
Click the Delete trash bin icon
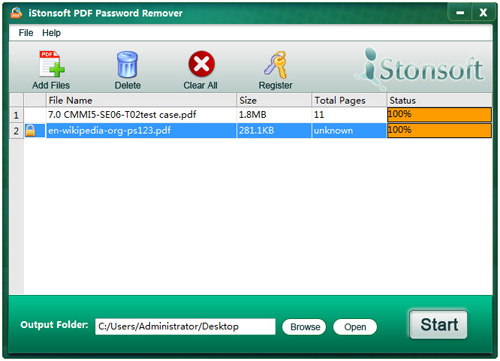[127, 64]
